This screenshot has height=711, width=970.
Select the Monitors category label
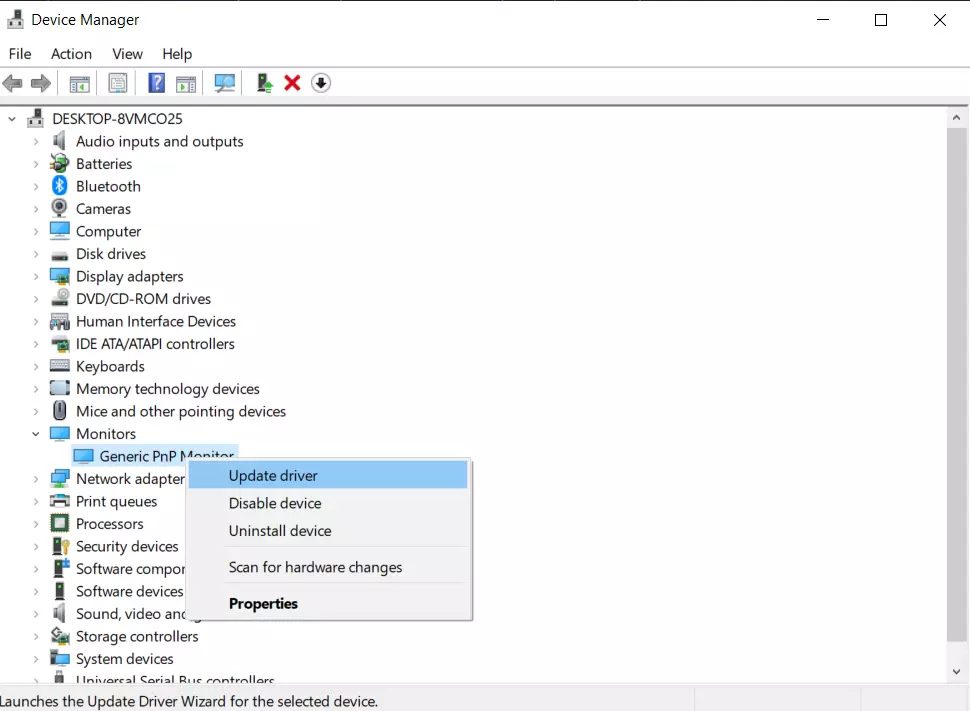[106, 434]
